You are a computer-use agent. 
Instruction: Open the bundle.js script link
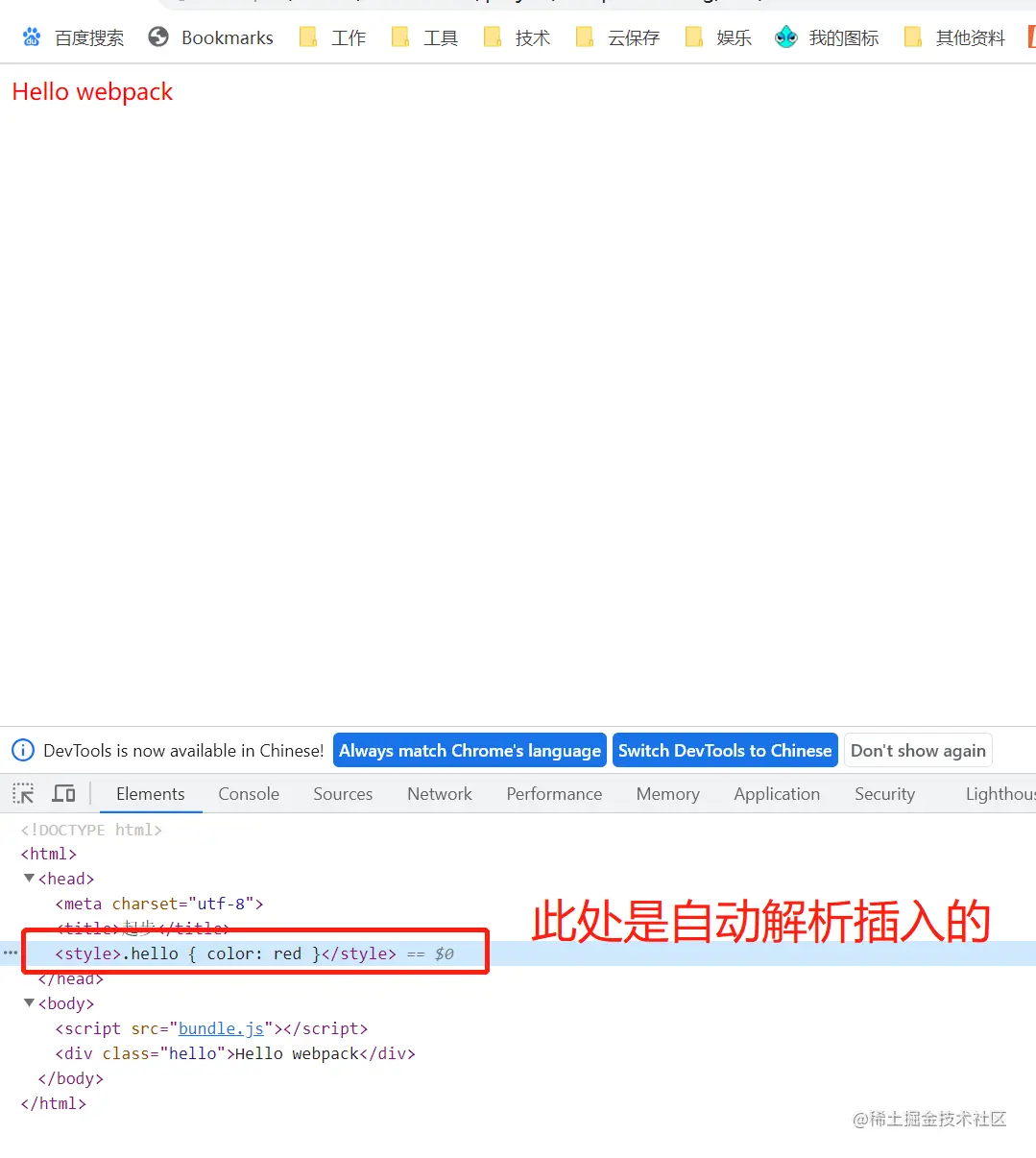pyautogui.click(x=221, y=1028)
